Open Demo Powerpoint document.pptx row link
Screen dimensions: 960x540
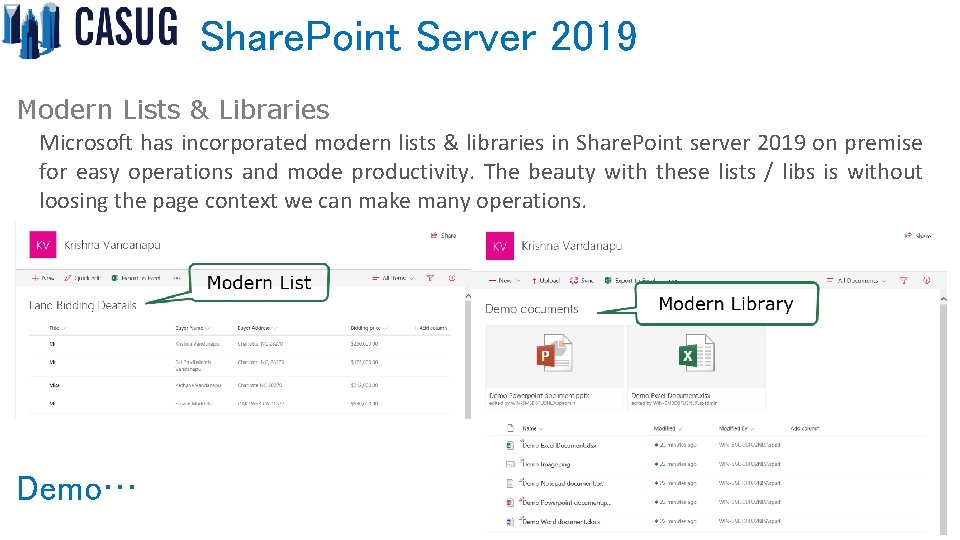(566, 503)
